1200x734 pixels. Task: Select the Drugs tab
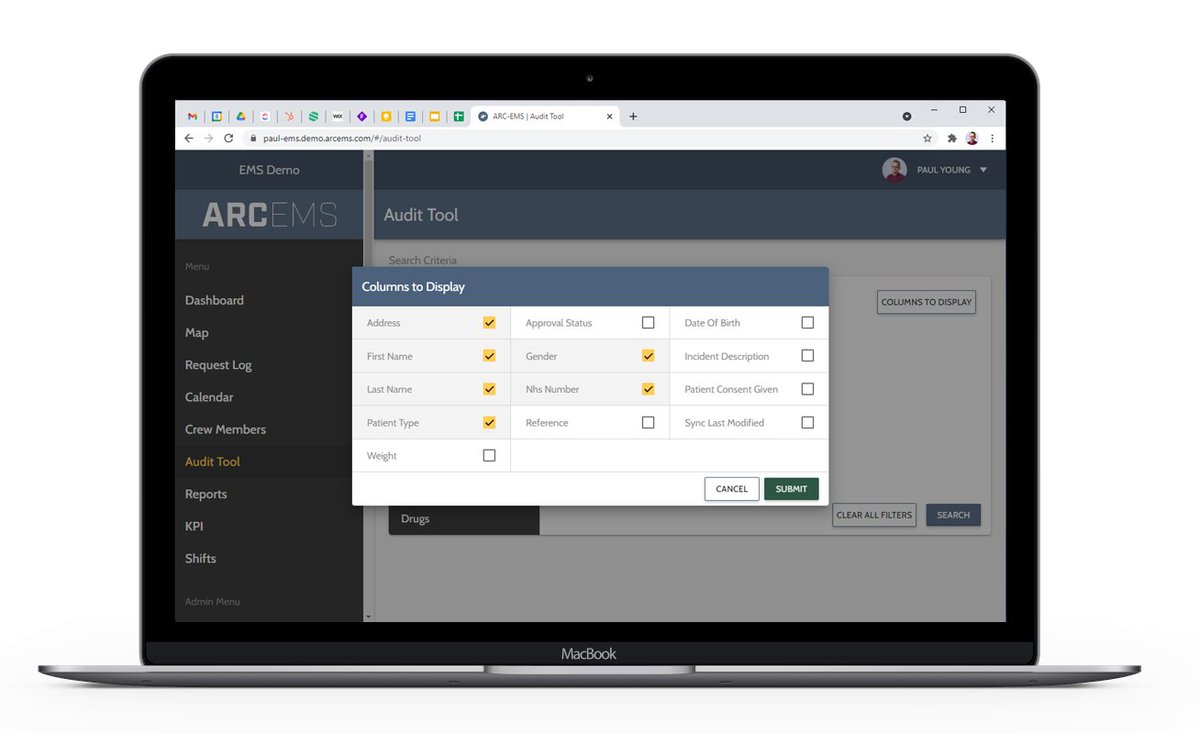pyautogui.click(x=464, y=519)
